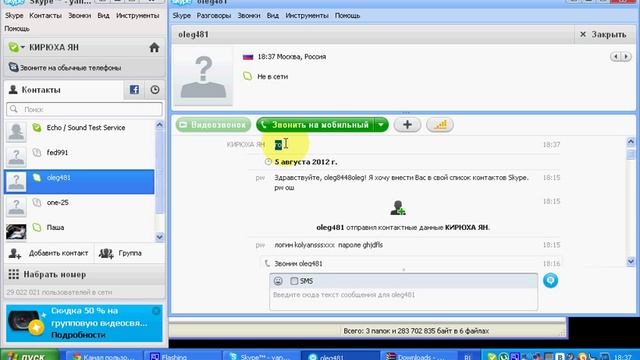
Task: Click previous arrow in profile header
Action: [x=615, y=56]
